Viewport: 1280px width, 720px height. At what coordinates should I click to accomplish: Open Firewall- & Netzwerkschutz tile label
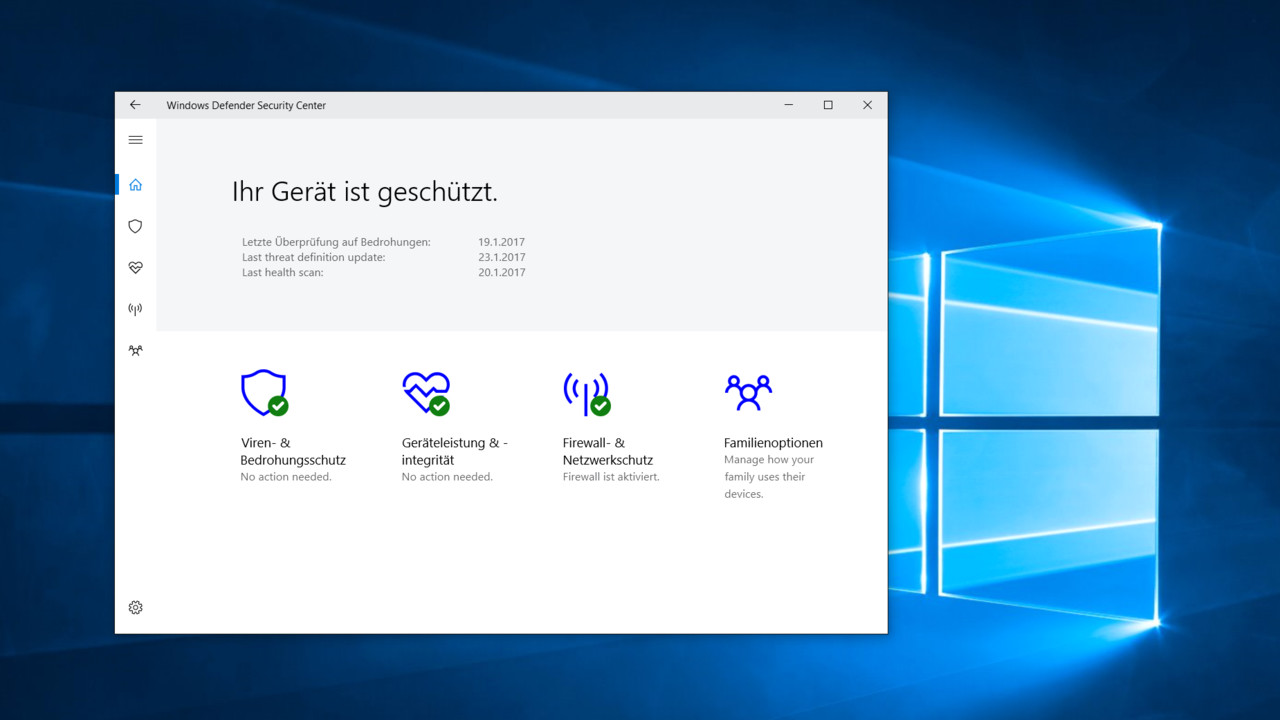click(608, 452)
